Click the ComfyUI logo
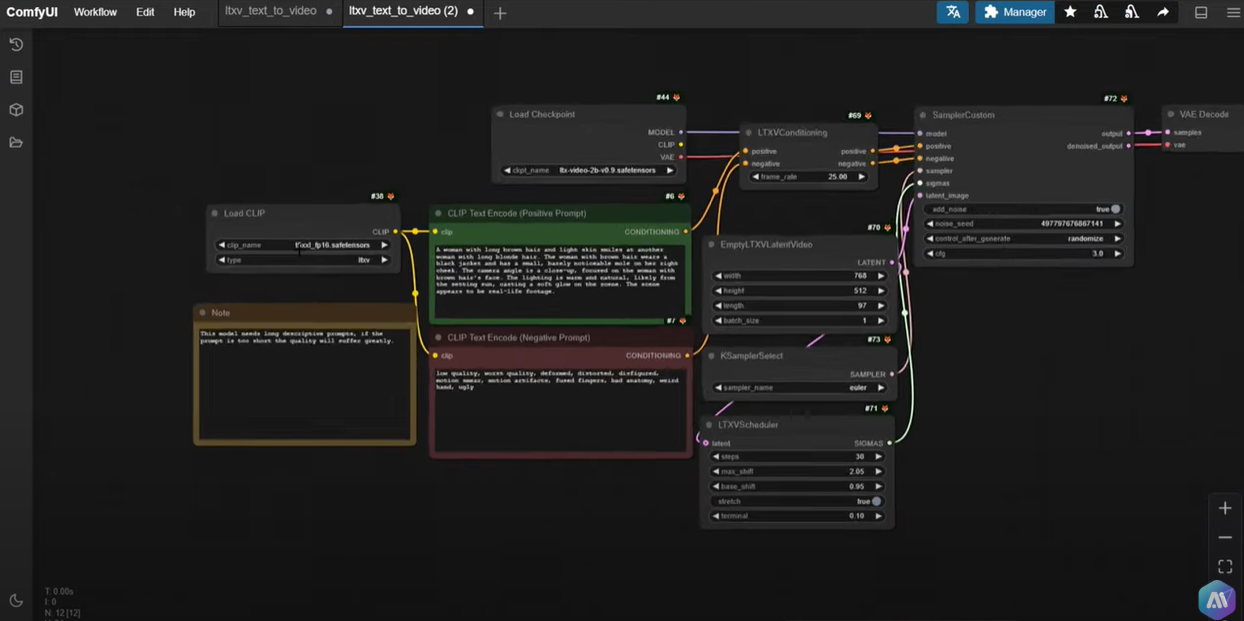Viewport: 1244px width, 621px height. click(32, 12)
